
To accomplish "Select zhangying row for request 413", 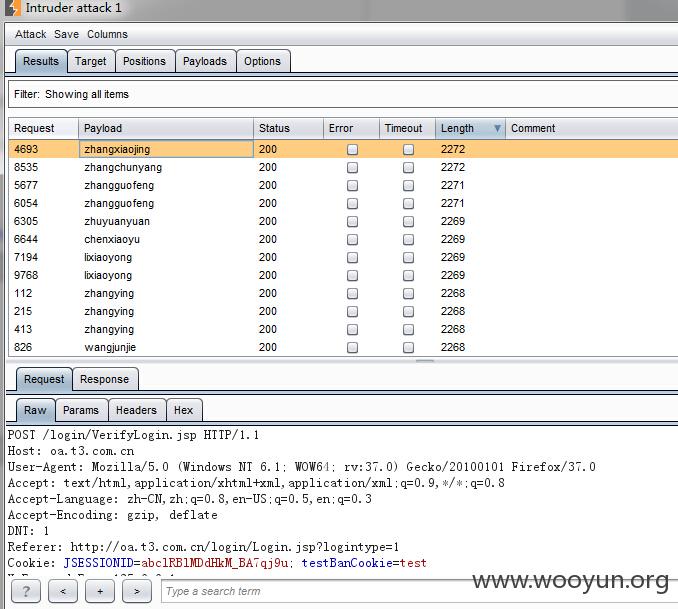I will [x=343, y=329].
